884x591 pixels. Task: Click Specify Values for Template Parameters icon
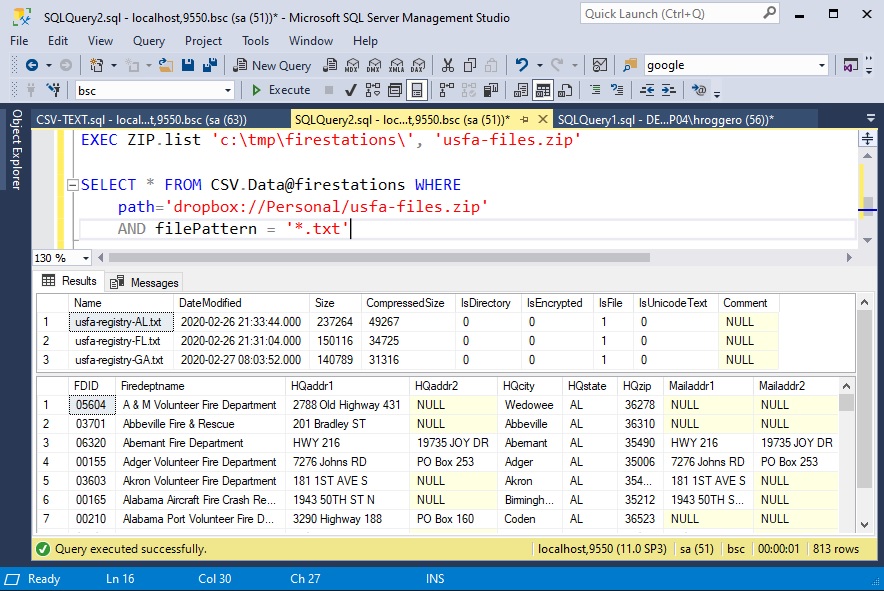coord(699,90)
